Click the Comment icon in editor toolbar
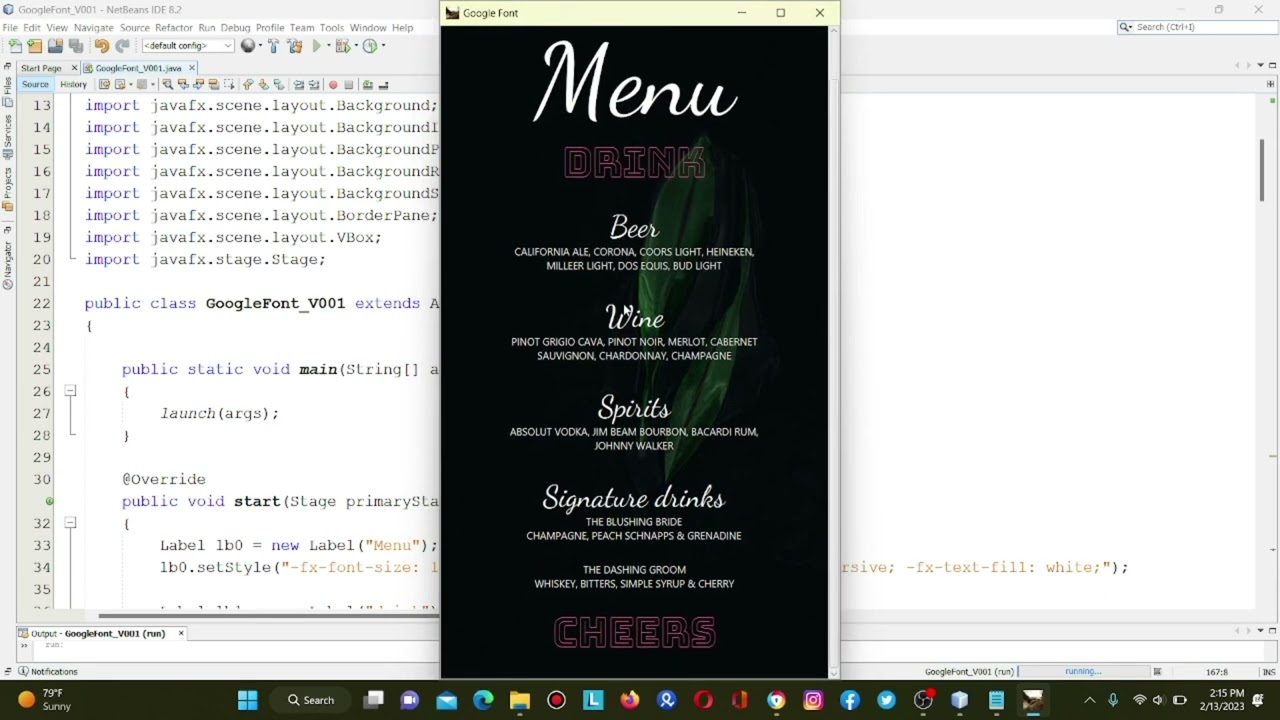 pos(368,85)
